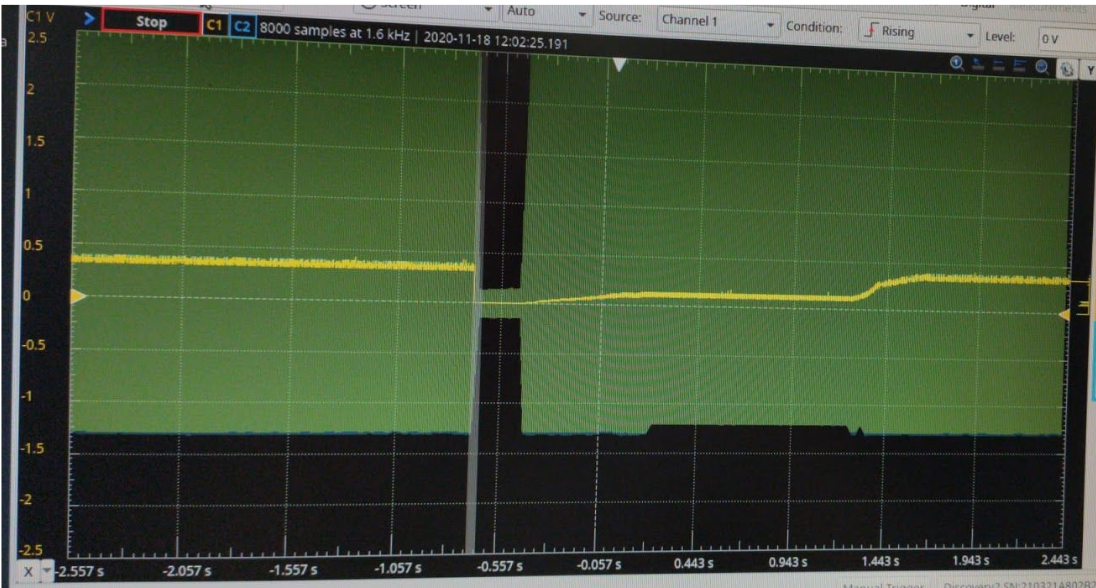Open the Source Channel 1 dropdown

click(x=717, y=21)
